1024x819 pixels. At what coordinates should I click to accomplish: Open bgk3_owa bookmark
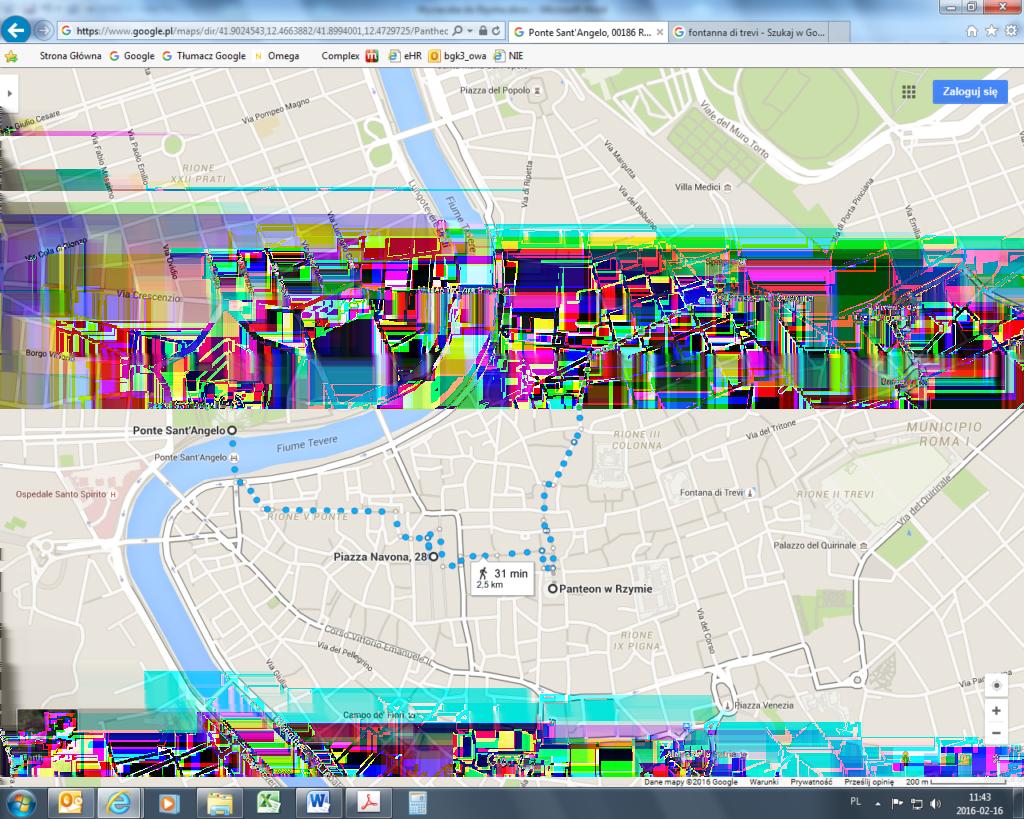coord(457,56)
